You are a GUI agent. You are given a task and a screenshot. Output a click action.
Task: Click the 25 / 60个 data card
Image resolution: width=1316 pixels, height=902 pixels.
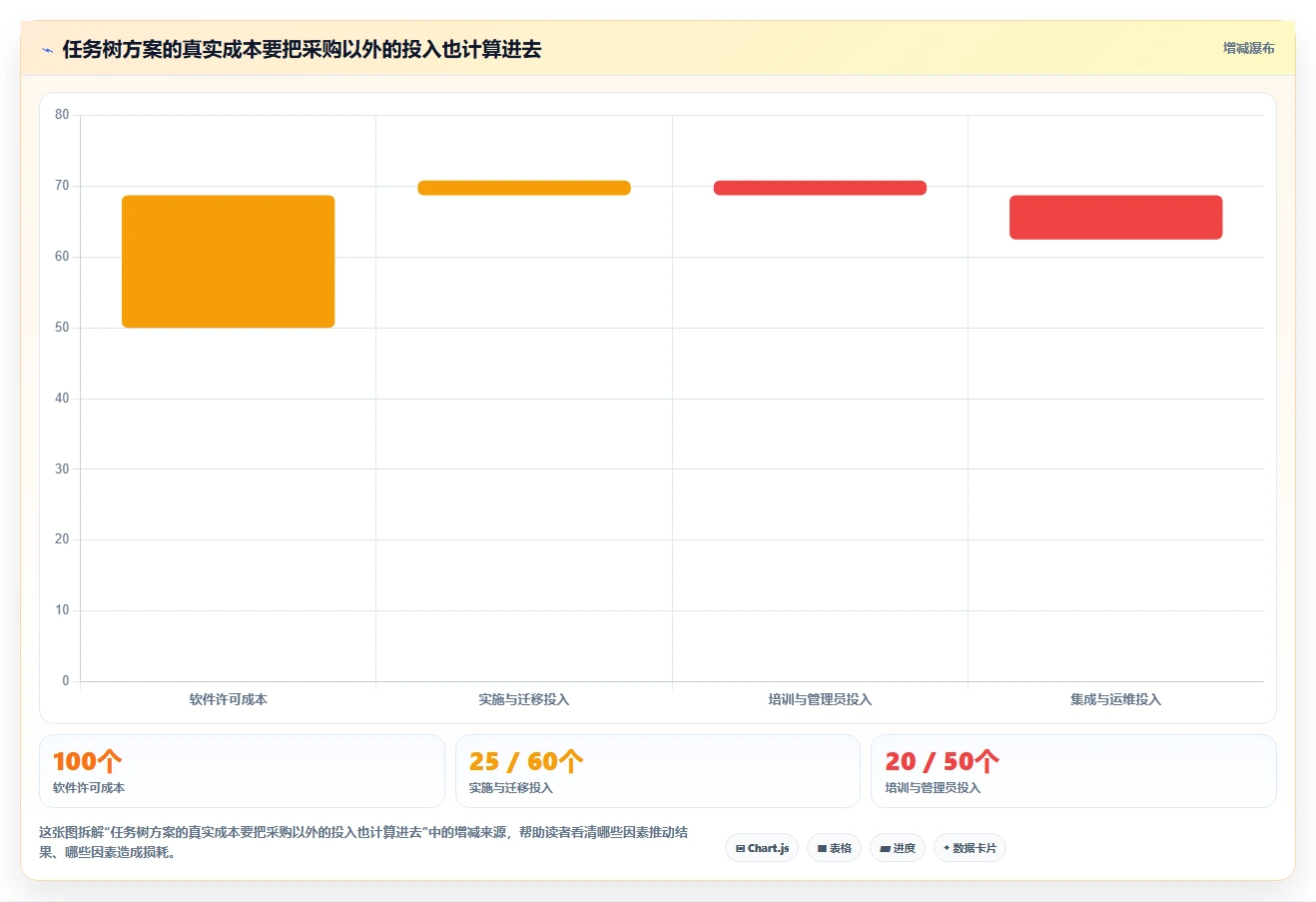pos(658,771)
